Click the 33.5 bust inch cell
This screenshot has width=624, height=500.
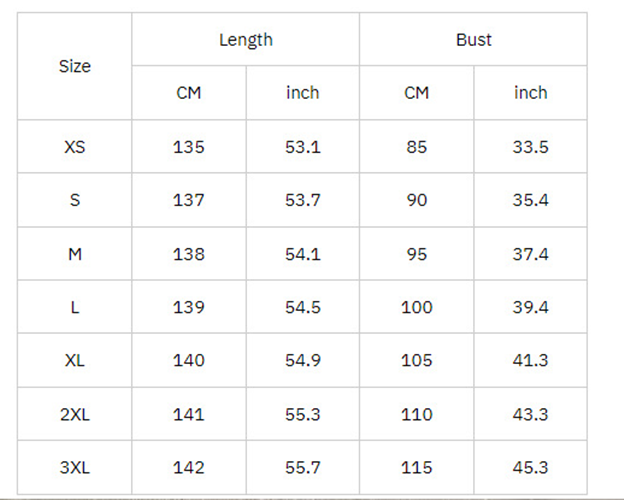[531, 147]
